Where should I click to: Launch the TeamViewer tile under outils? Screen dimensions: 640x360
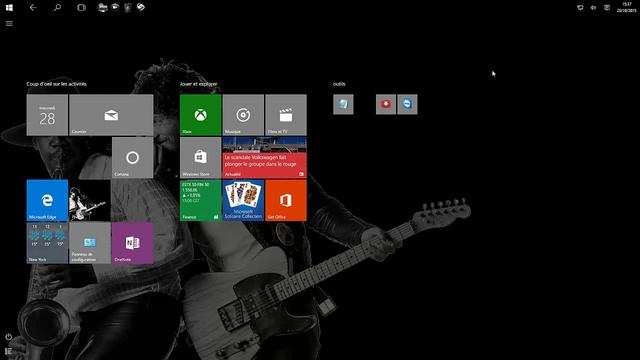407,104
